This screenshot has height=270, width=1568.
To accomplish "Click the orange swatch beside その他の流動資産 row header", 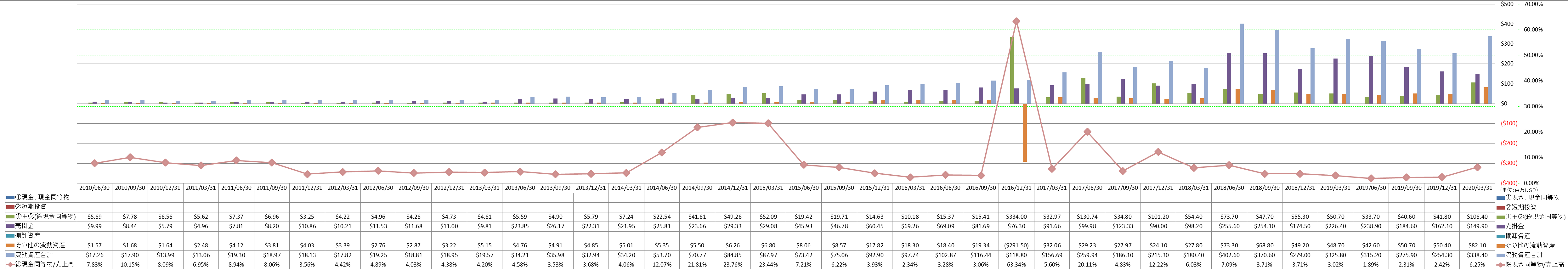I will coord(10,246).
